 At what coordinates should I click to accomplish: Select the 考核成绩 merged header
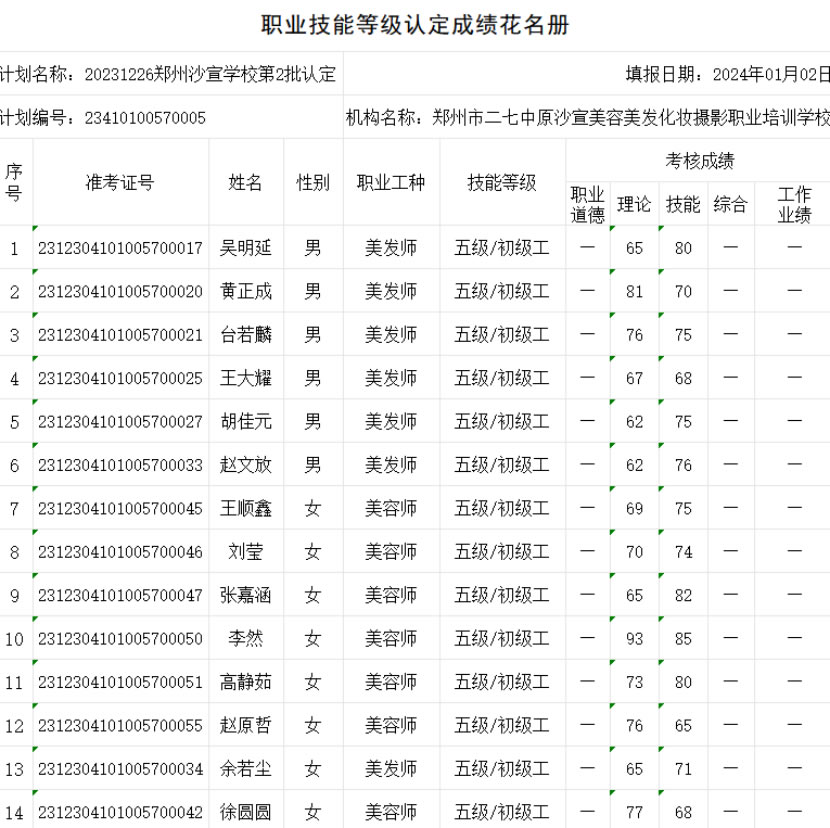tap(699, 160)
